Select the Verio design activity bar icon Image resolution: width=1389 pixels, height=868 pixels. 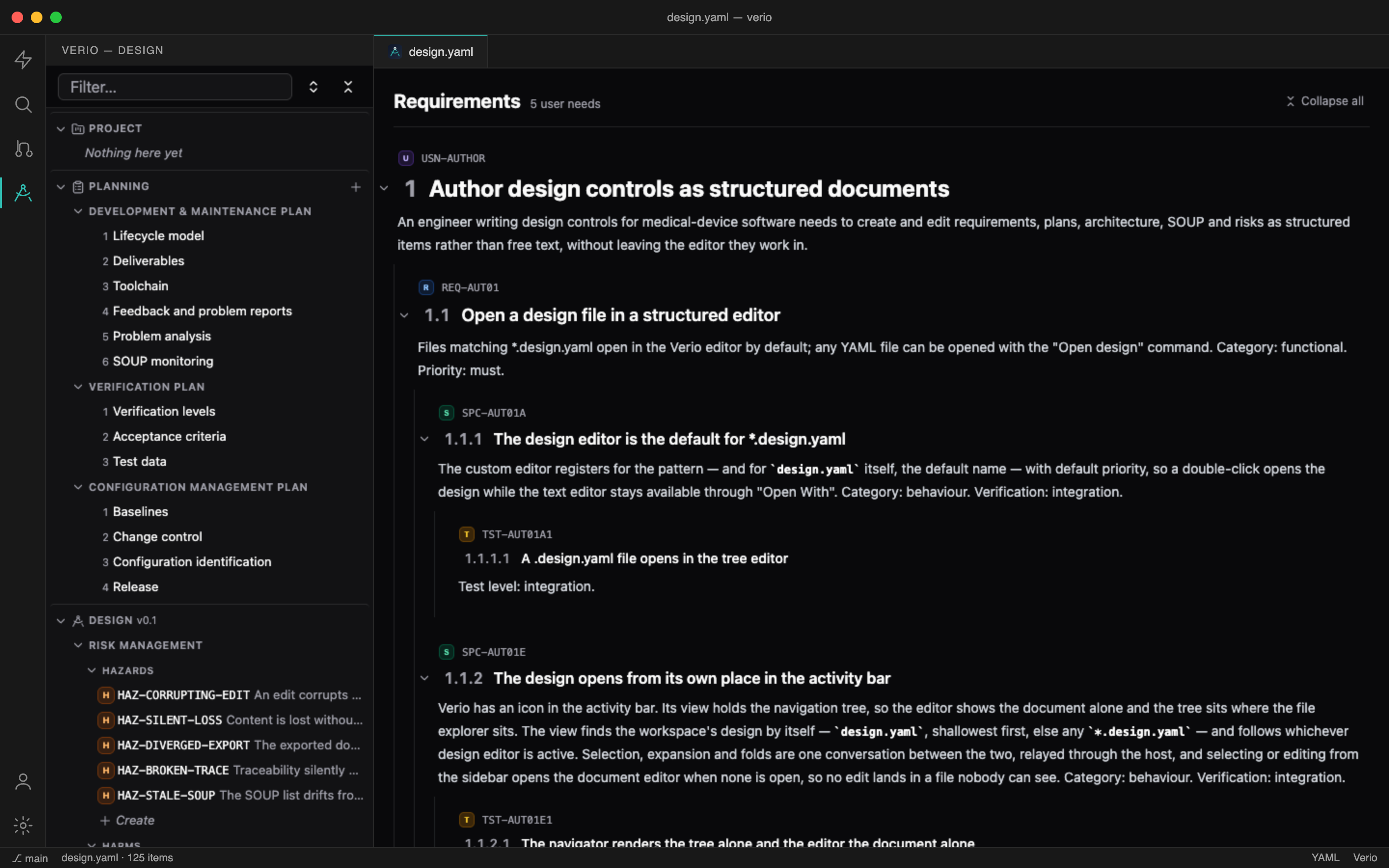(23, 193)
